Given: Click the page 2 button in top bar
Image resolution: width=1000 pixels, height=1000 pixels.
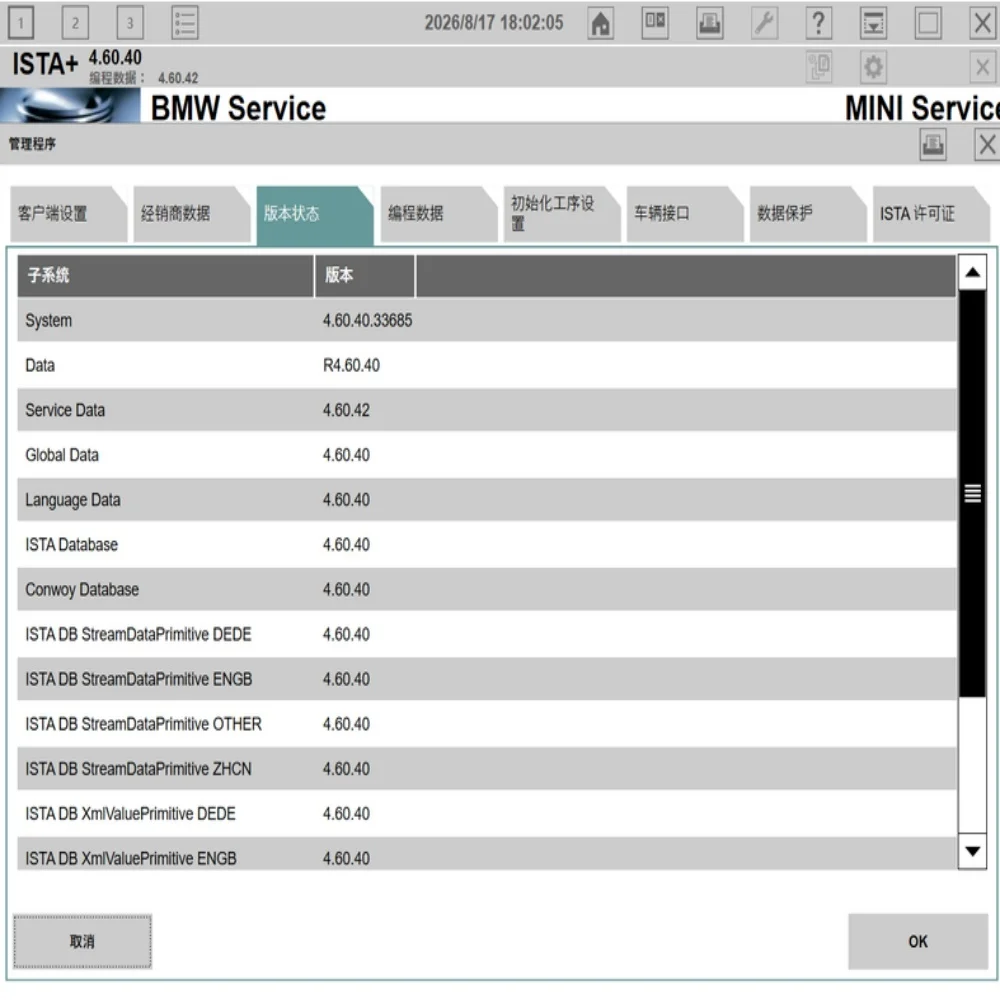Looking at the screenshot, I should tap(75, 23).
